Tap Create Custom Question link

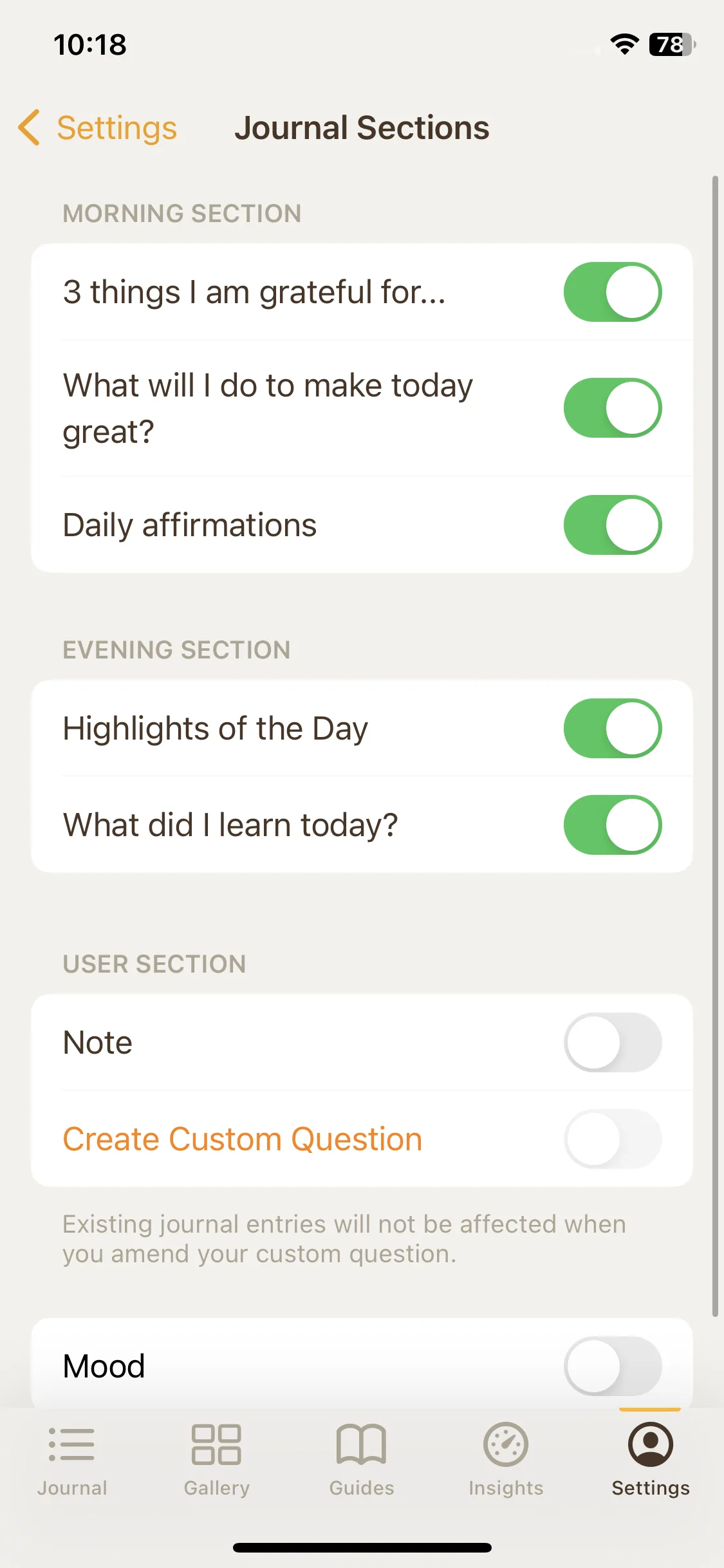(x=242, y=1139)
